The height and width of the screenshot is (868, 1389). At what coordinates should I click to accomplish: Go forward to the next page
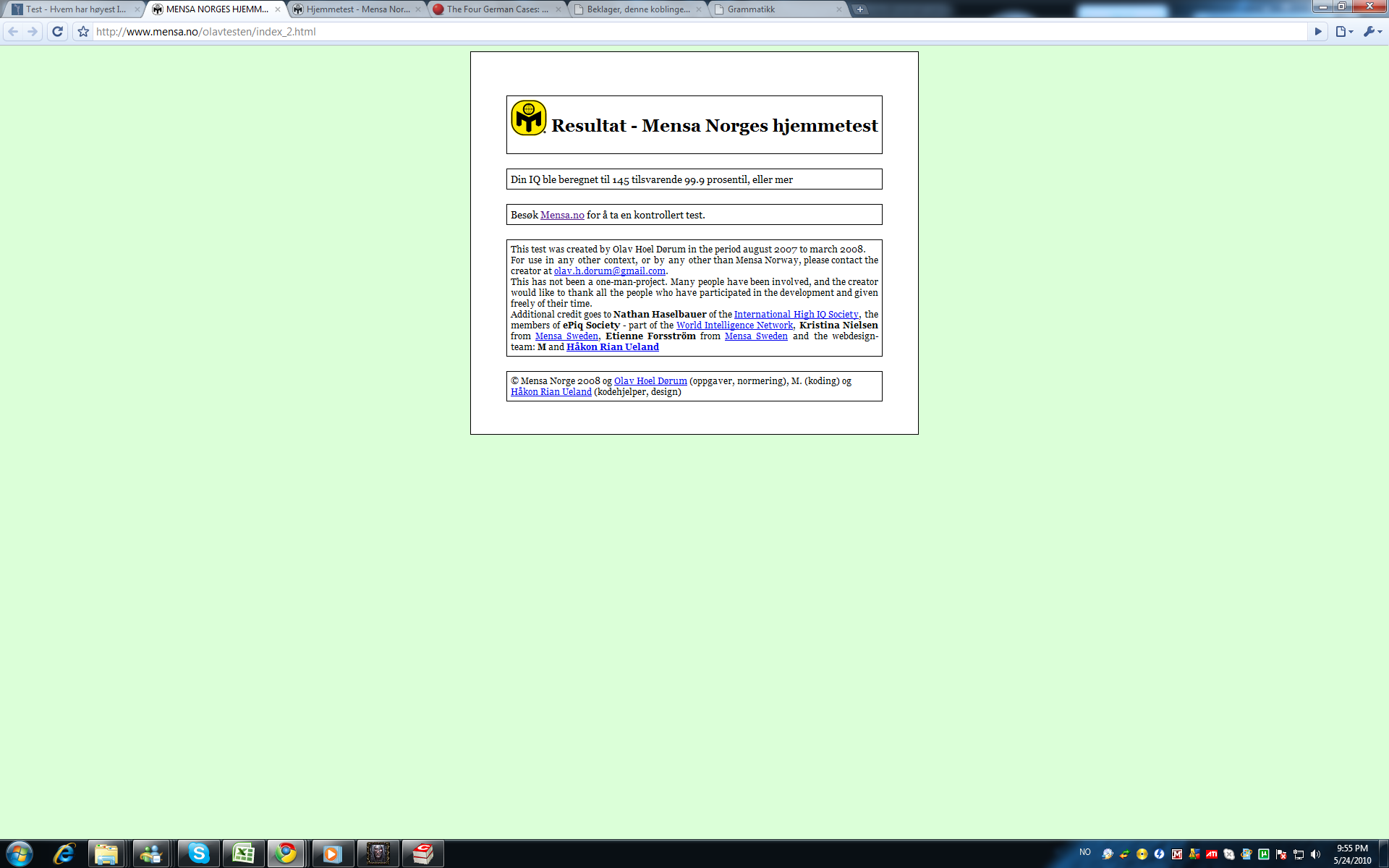point(33,32)
